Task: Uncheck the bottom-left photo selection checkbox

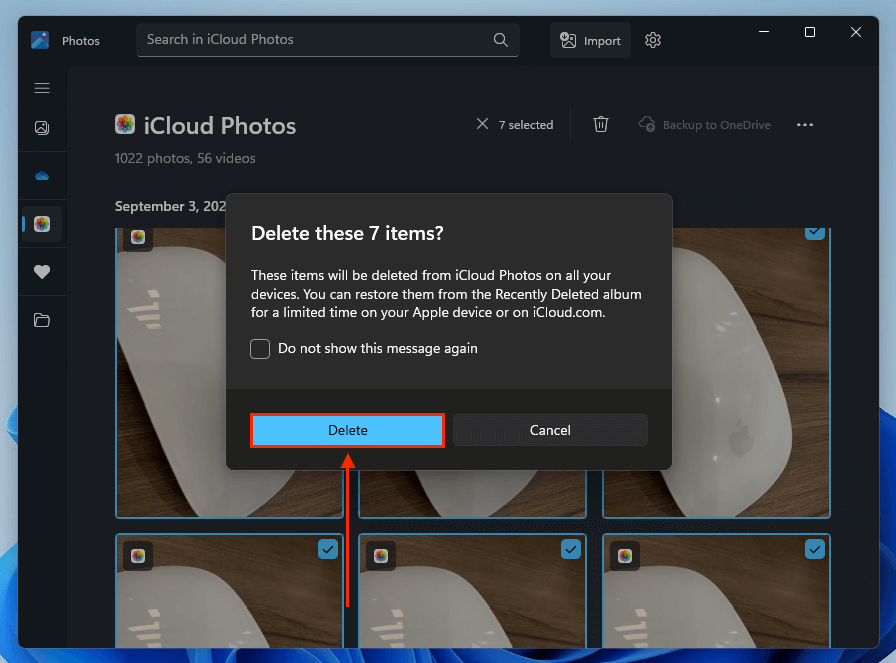Action: point(328,549)
